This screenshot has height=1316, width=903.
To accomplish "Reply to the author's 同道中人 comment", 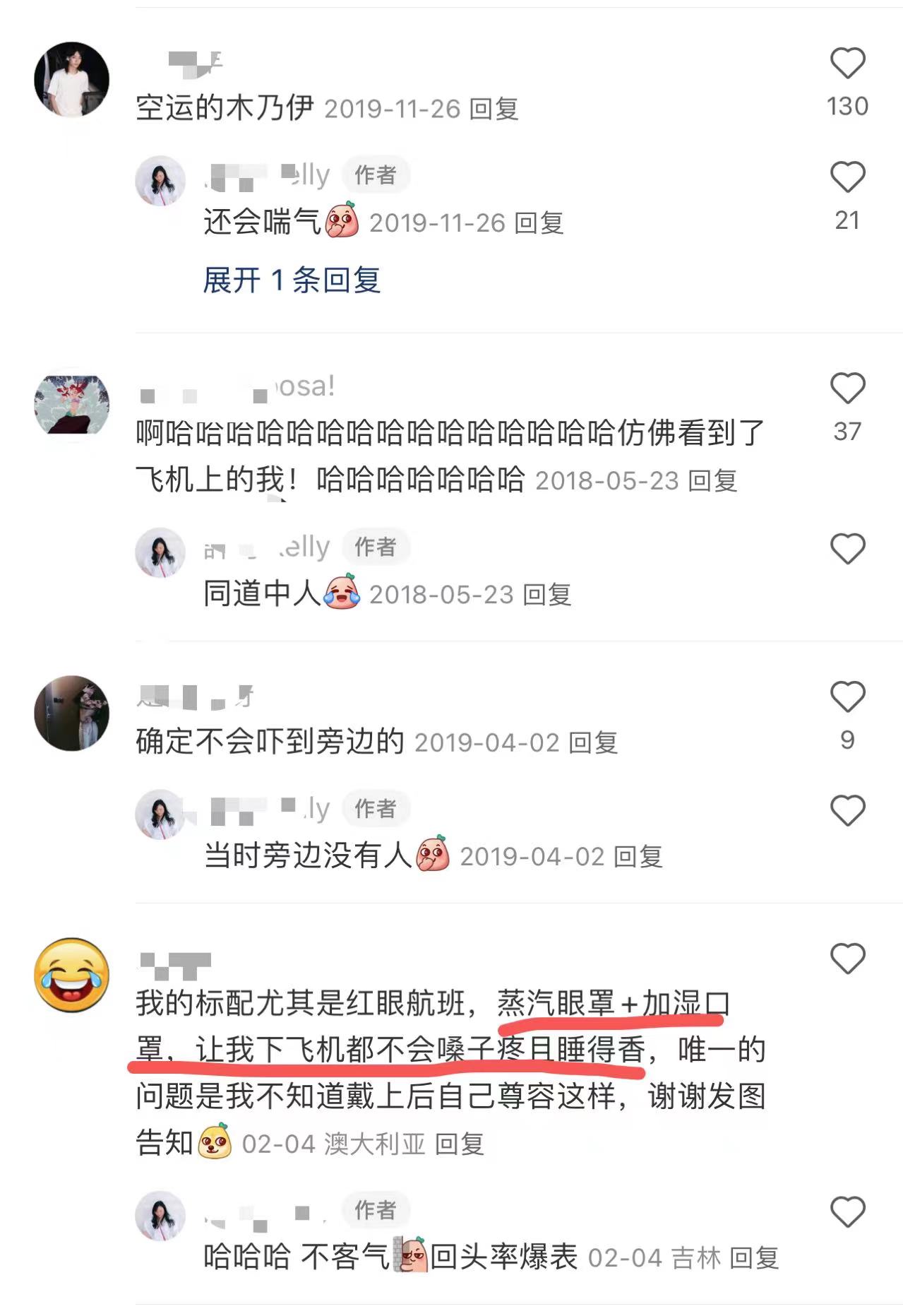I will [x=547, y=595].
